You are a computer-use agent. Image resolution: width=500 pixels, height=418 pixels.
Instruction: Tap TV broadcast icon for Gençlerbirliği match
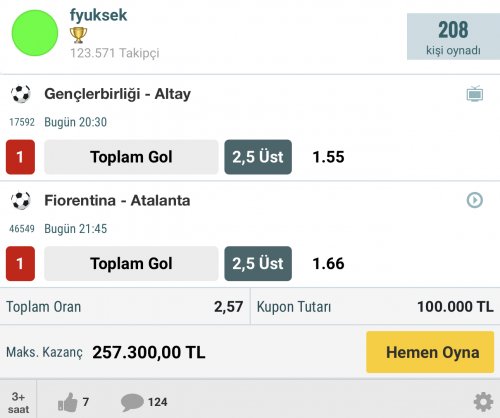coord(475,94)
